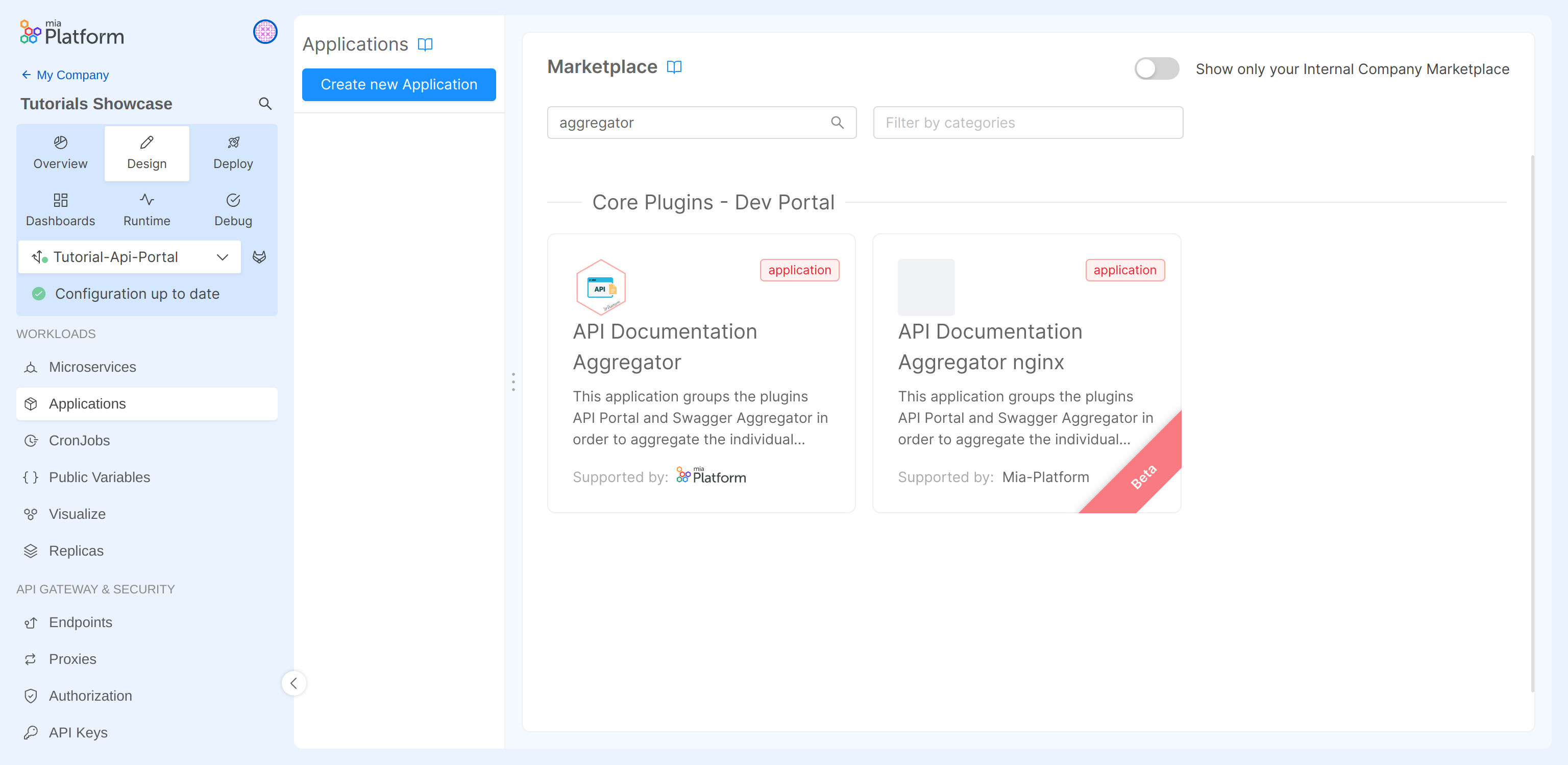This screenshot has width=1568, height=765.
Task: Select the Endpoints icon
Action: click(x=31, y=622)
